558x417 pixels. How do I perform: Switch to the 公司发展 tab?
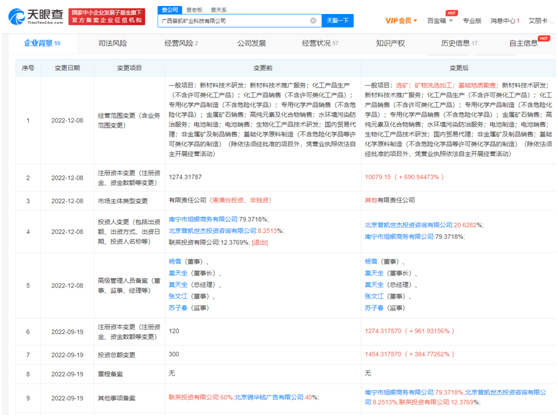(252, 43)
